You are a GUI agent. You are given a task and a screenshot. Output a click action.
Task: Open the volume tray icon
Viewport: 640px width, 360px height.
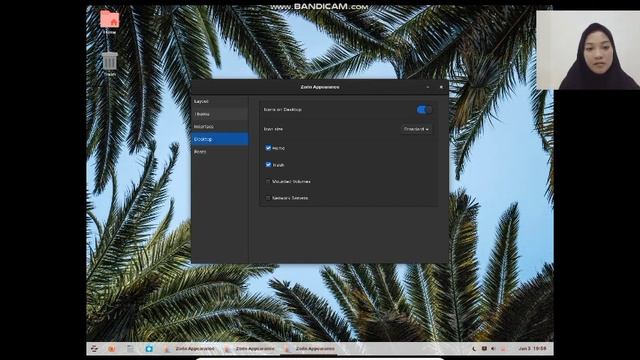tap(493, 349)
